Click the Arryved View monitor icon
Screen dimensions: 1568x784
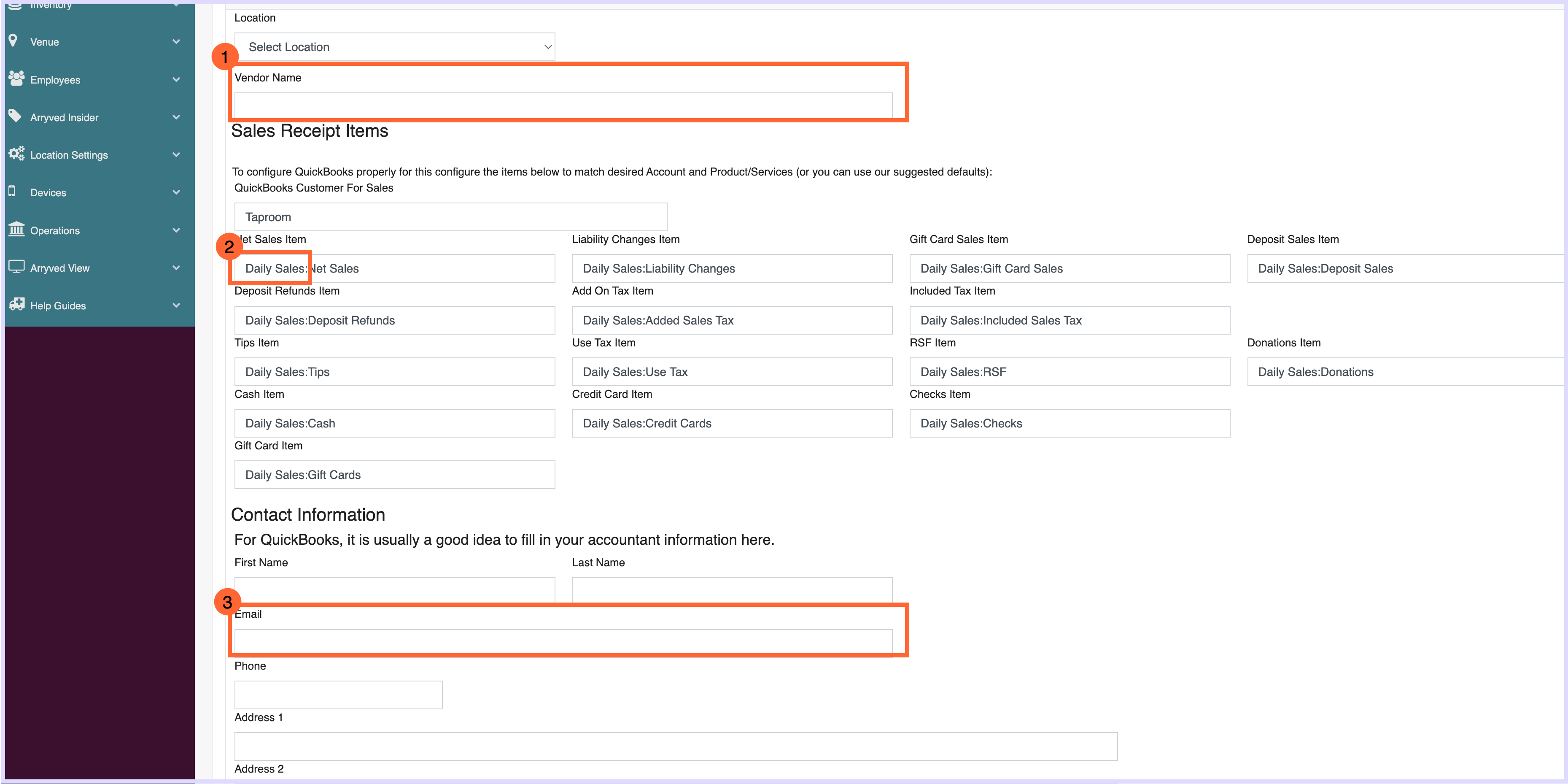pyautogui.click(x=16, y=267)
